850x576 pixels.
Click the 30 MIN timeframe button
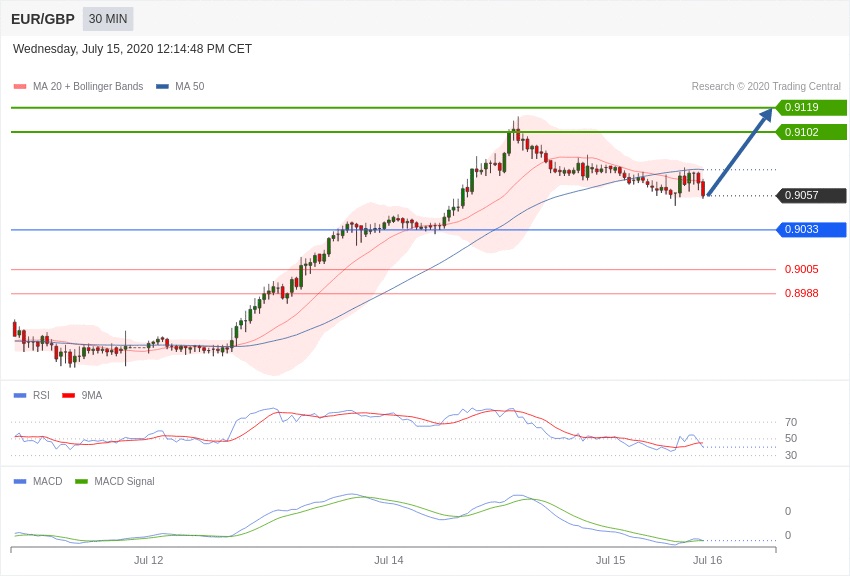(108, 19)
